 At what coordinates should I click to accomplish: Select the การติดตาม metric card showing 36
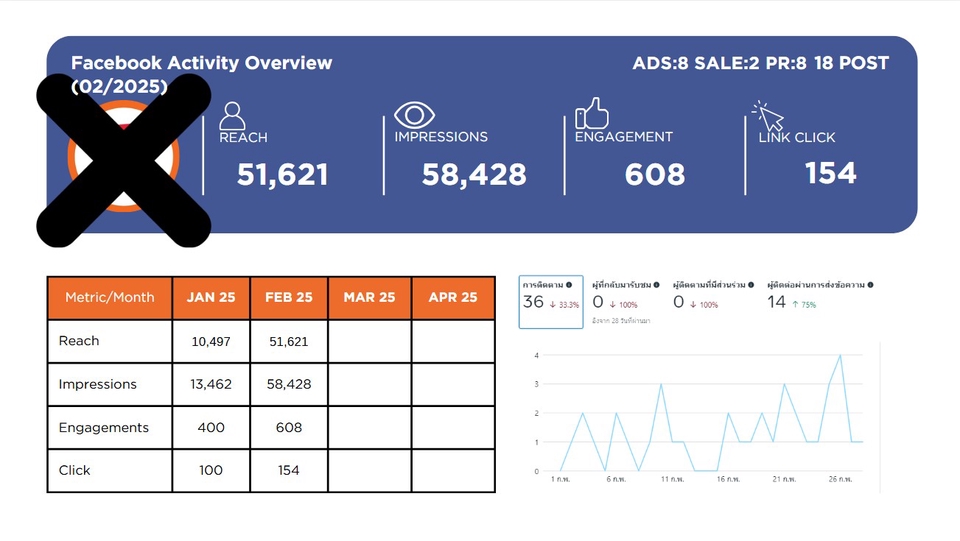click(x=551, y=302)
